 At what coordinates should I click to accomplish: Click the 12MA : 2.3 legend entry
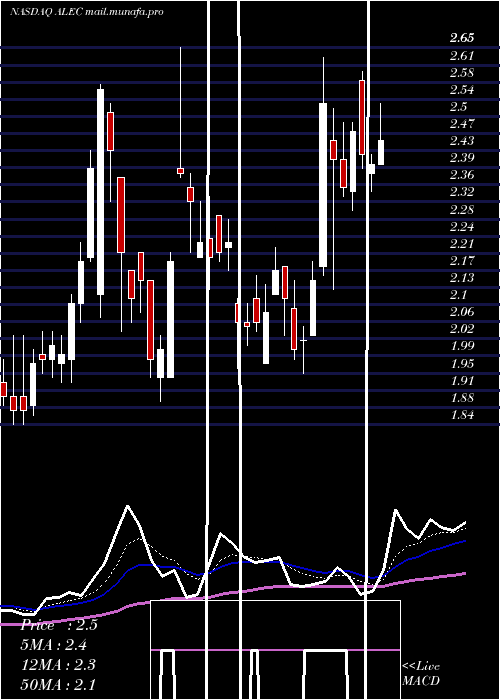58,665
